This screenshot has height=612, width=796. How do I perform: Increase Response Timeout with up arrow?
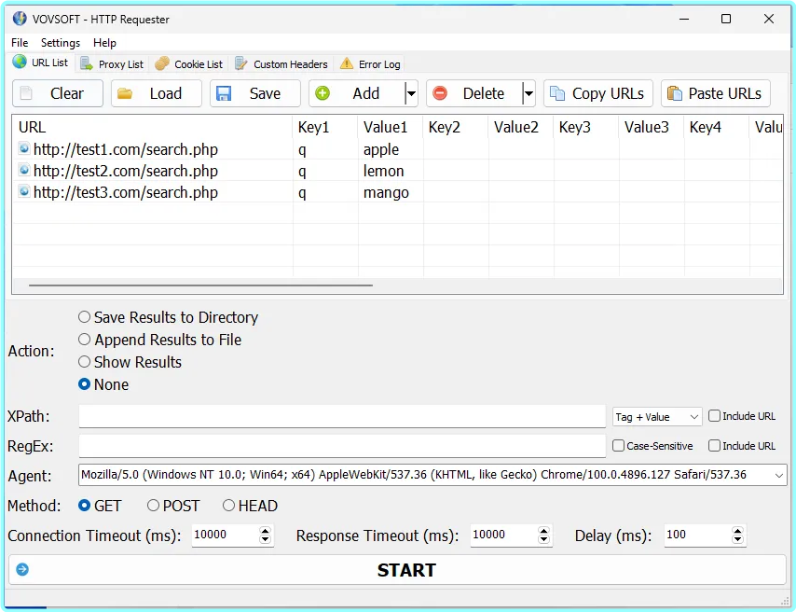(x=544, y=530)
